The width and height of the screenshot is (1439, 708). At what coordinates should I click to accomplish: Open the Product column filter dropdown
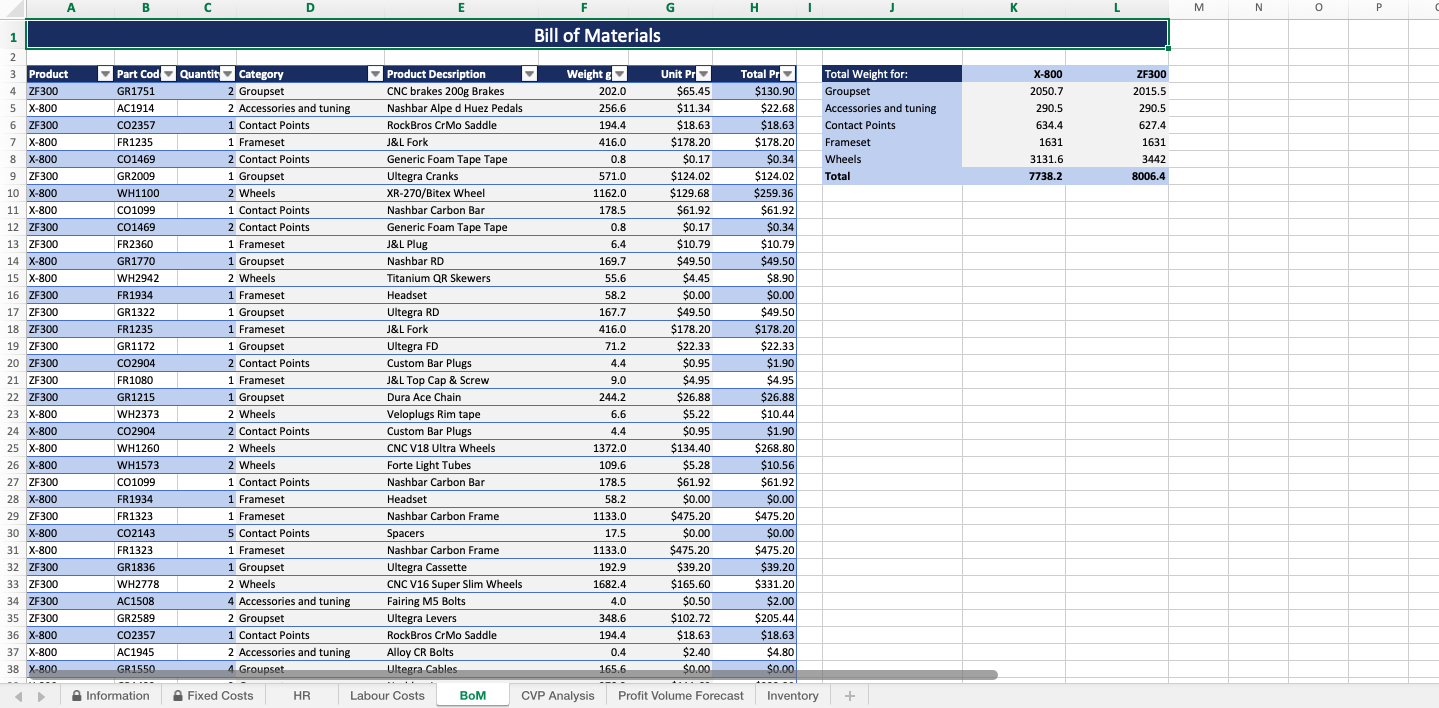tap(104, 73)
